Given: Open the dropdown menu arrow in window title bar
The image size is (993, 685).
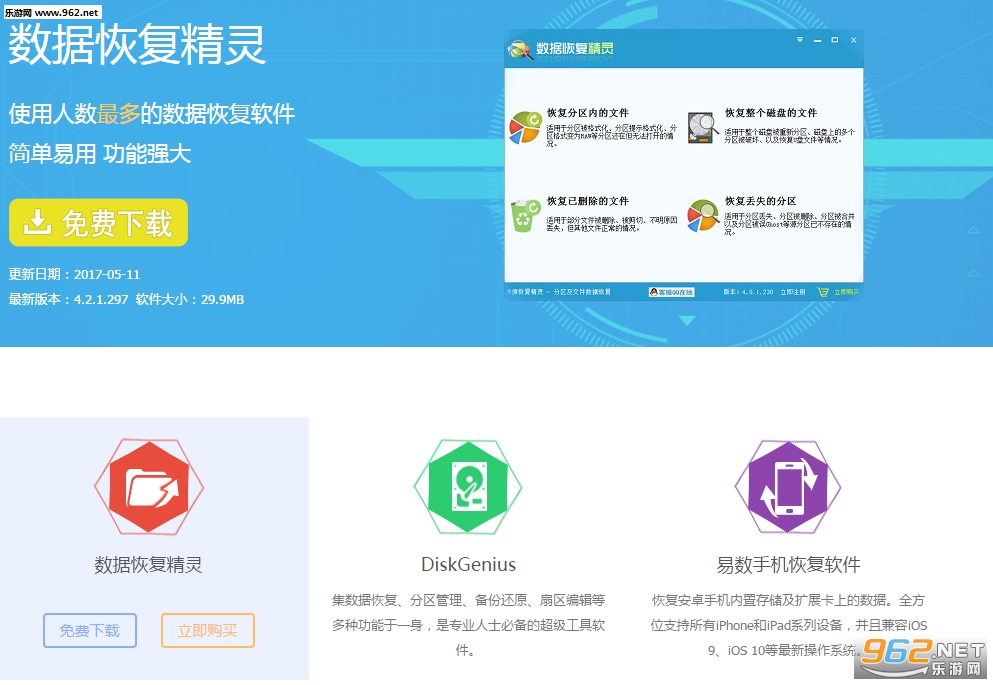Looking at the screenshot, I should click(800, 40).
